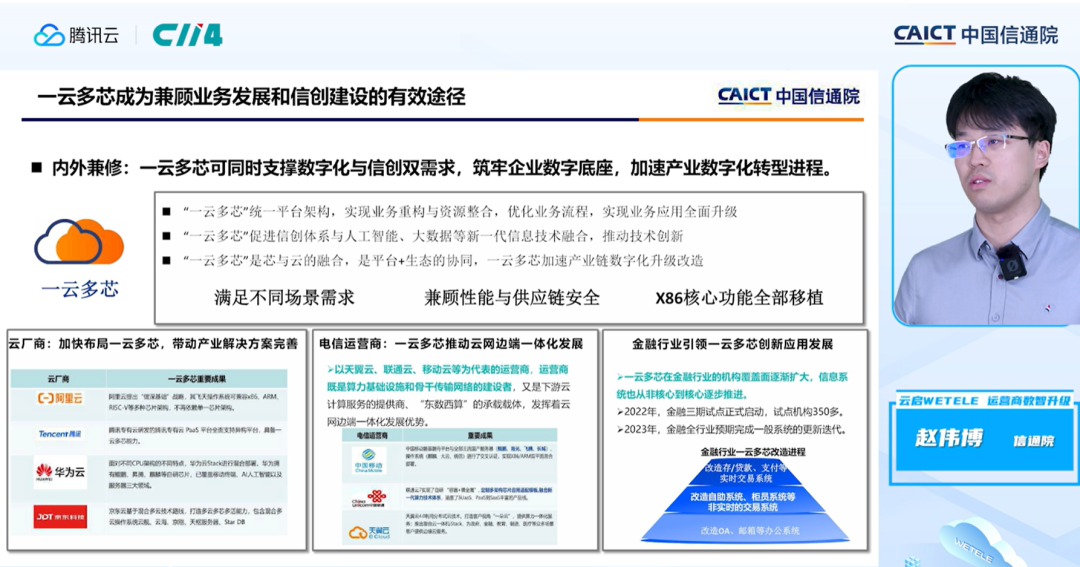Click the phrase X86核心功能全部移植
This screenshot has width=1080, height=567.
pyautogui.click(x=739, y=298)
